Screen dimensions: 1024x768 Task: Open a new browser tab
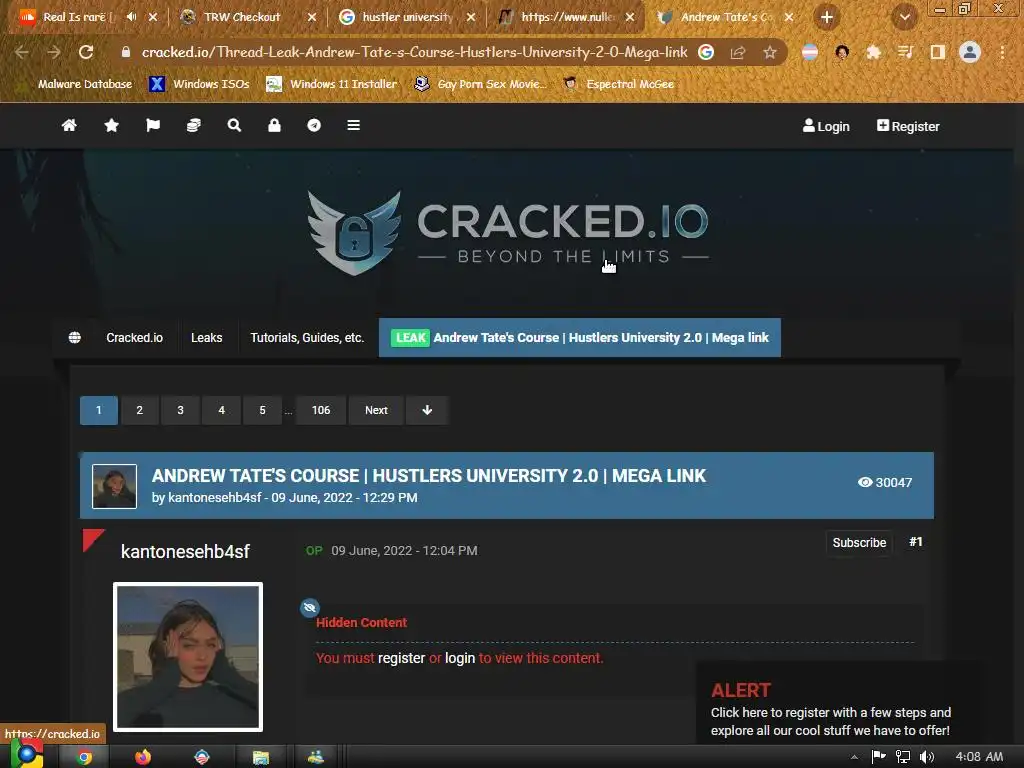click(827, 17)
